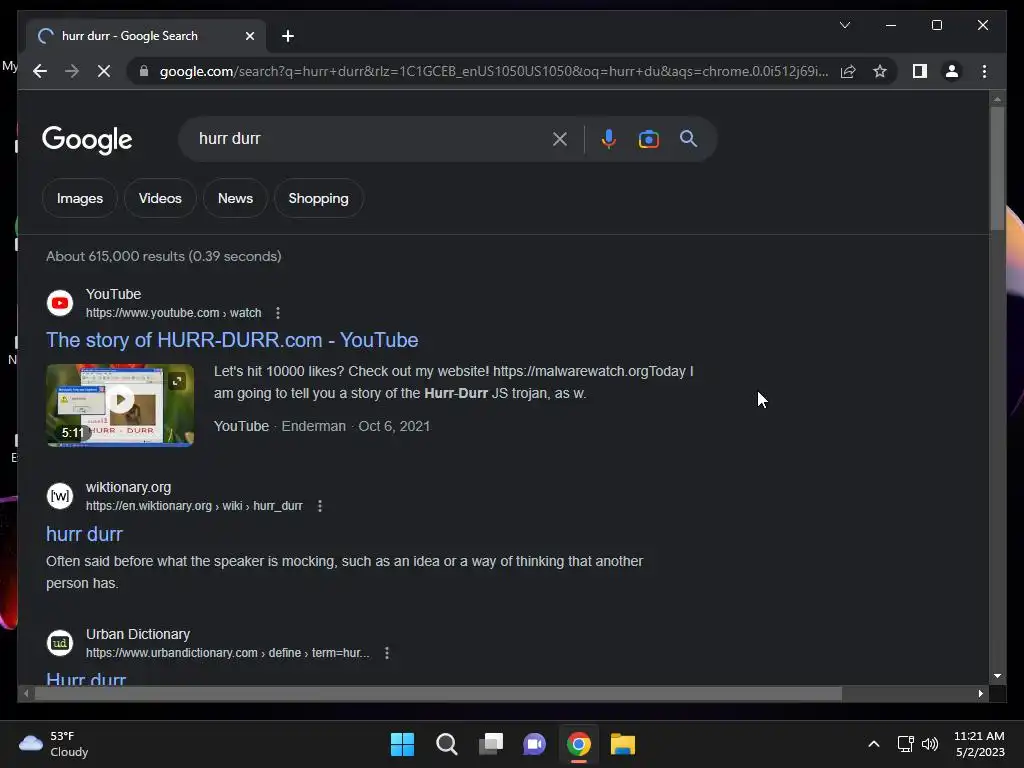Search by voice with microphone icon

pos(609,139)
